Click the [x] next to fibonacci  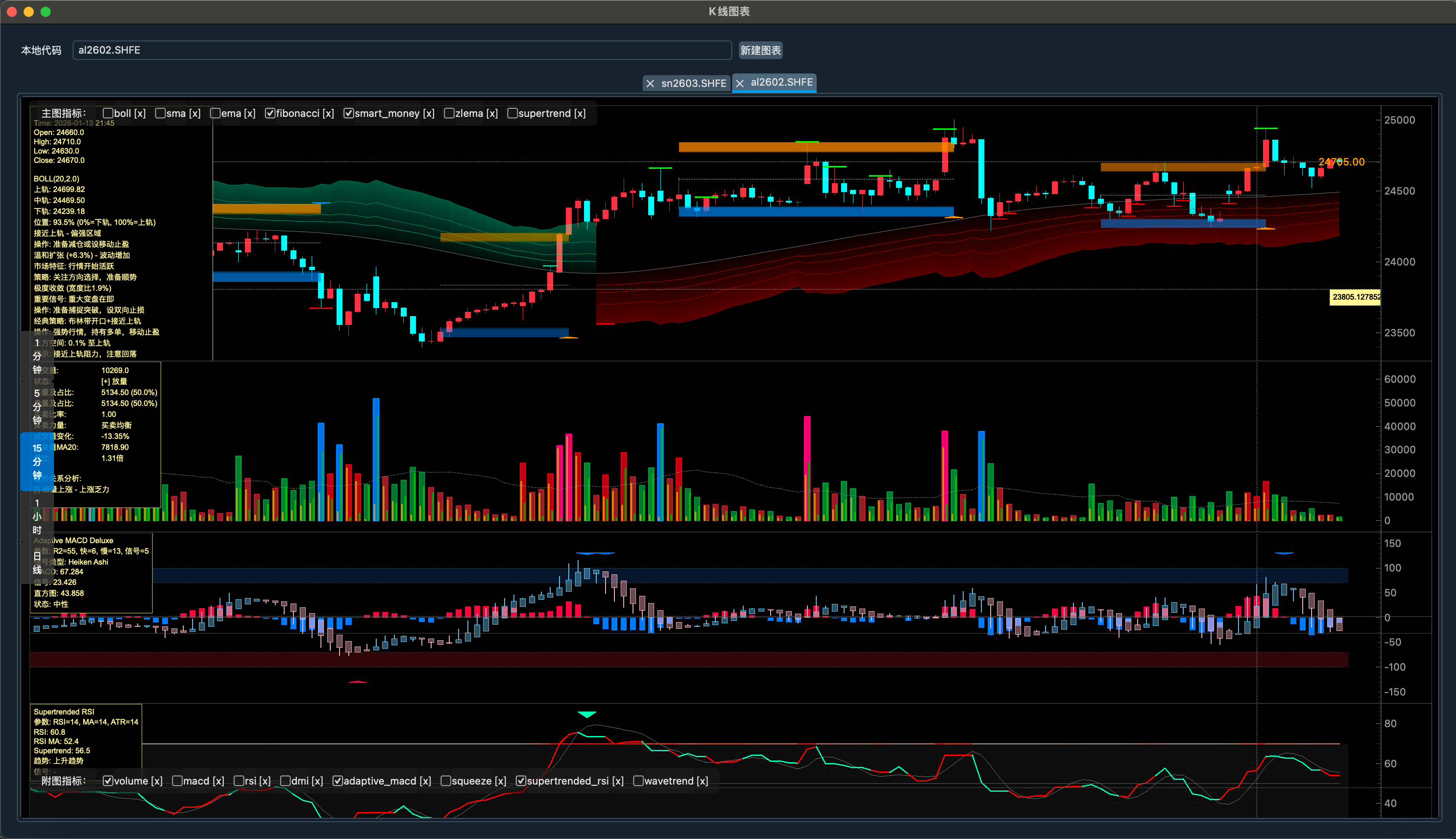coord(328,114)
